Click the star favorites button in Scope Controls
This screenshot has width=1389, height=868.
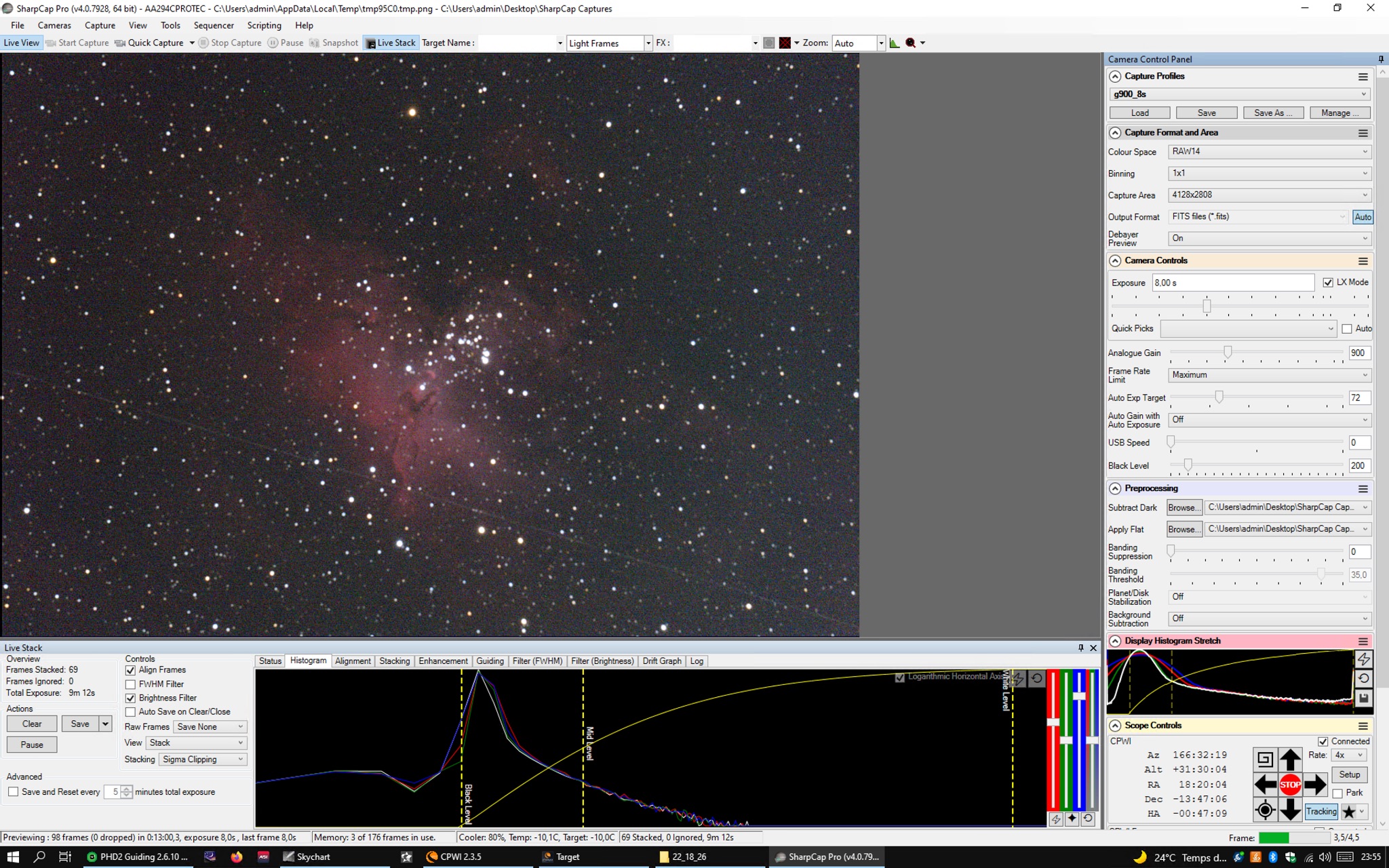coord(1349,812)
